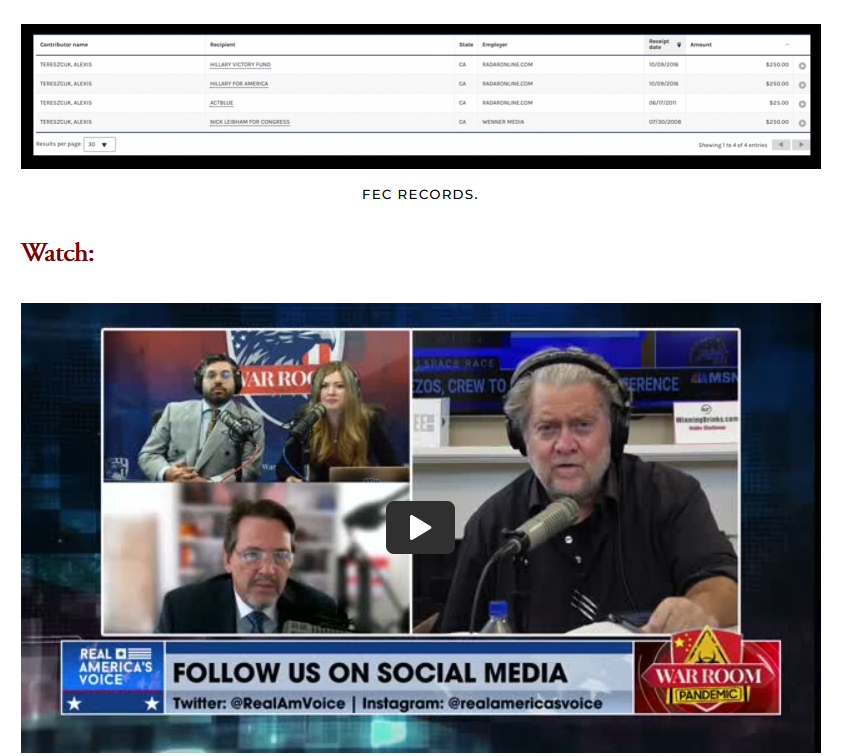
Task: Click the Employer column header
Action: coord(495,45)
